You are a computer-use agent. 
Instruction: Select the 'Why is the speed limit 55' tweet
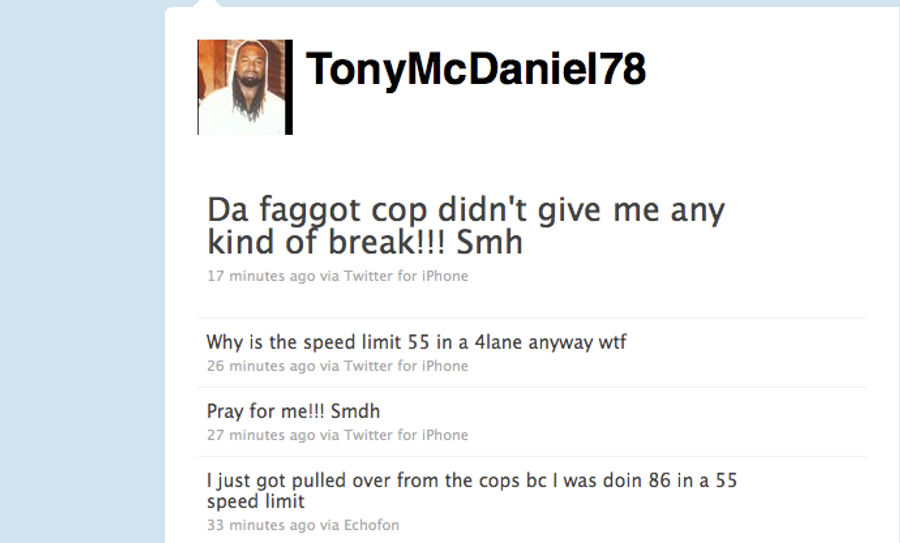click(x=416, y=342)
